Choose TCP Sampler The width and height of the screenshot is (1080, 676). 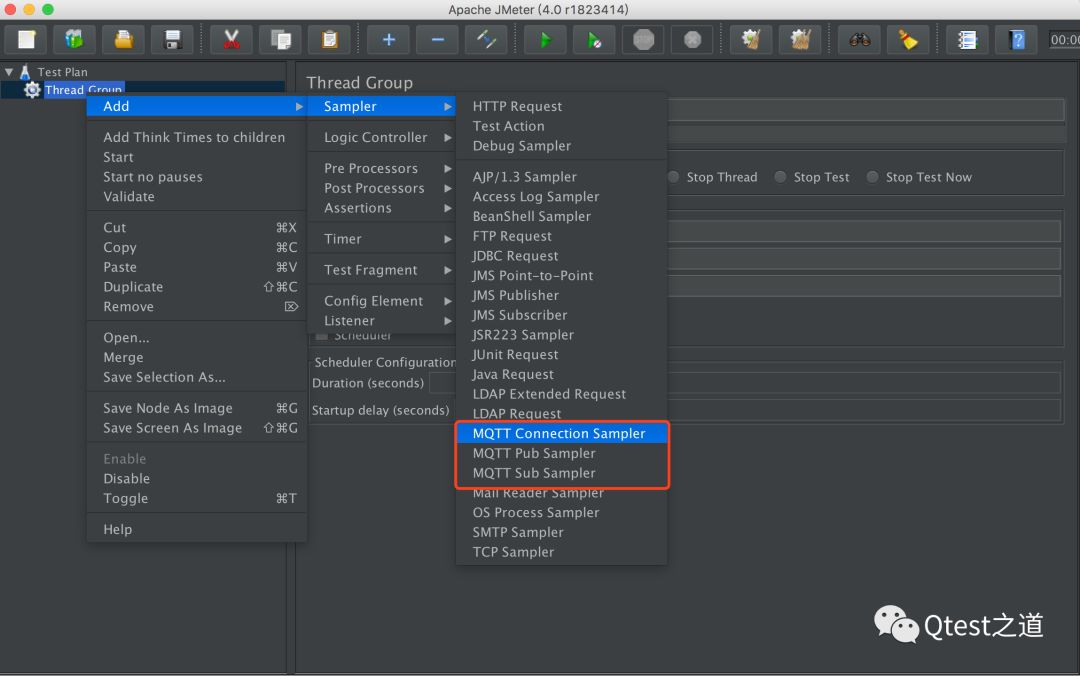561,552
